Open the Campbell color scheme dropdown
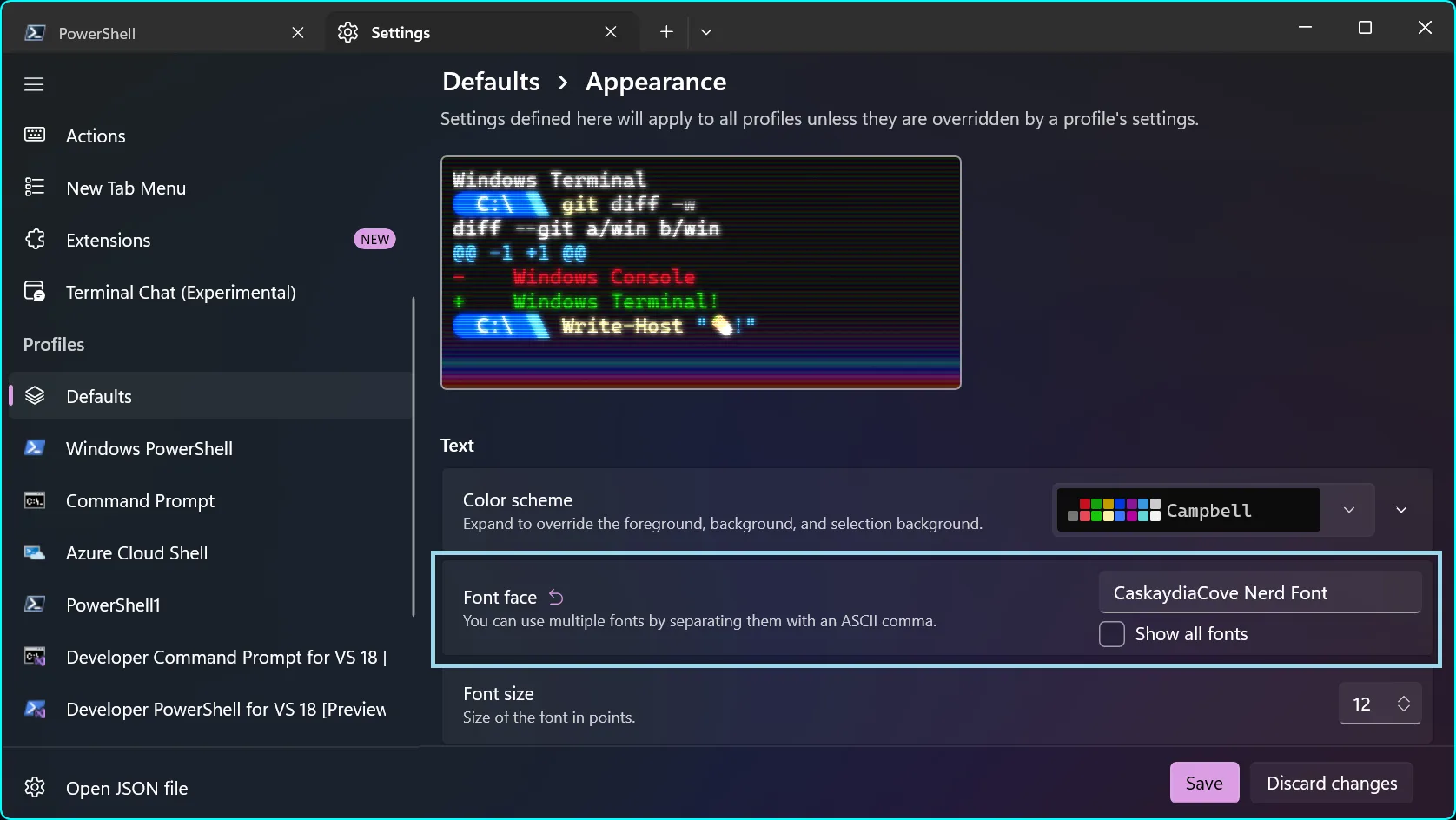This screenshot has height=820, width=1456. pyautogui.click(x=1348, y=510)
